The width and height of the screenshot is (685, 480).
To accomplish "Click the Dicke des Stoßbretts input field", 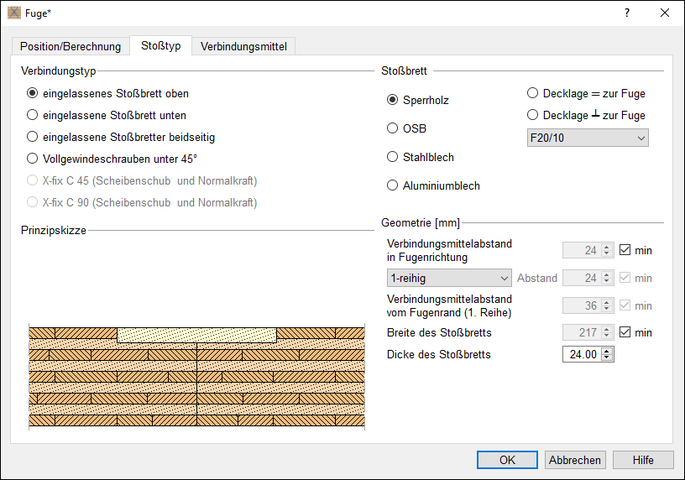I will [x=581, y=354].
